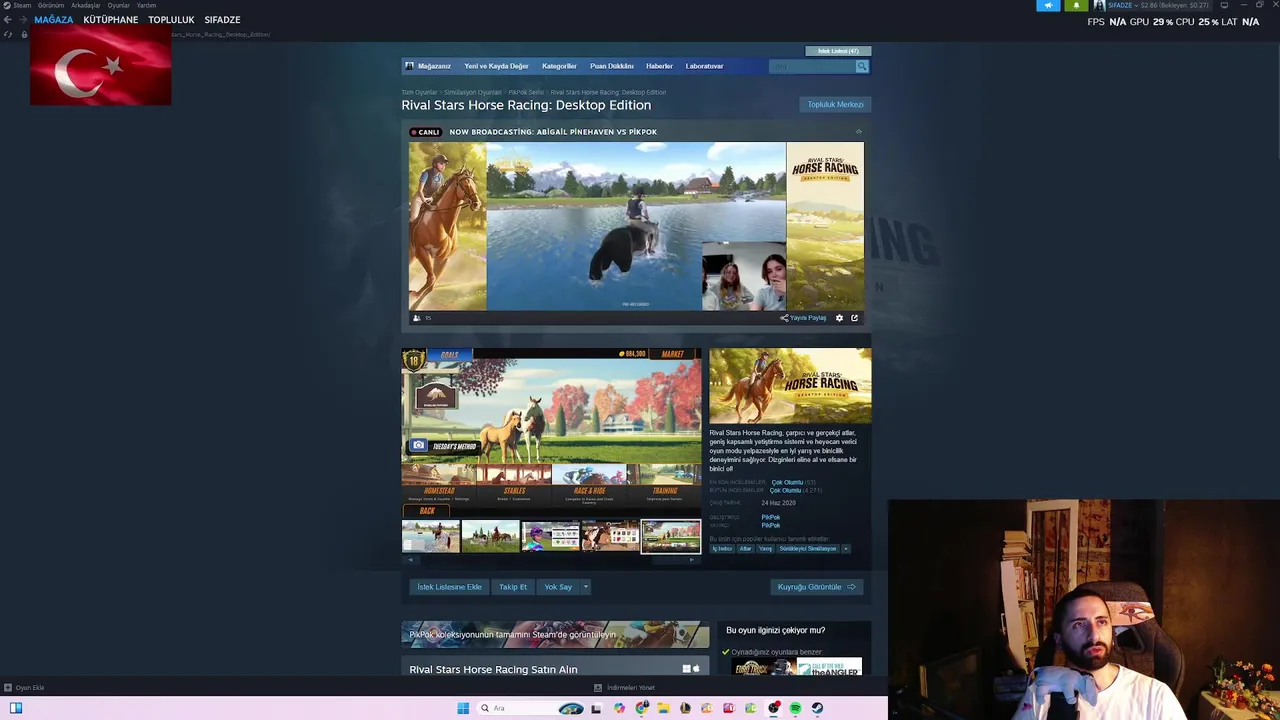Image resolution: width=1280 pixels, height=720 pixels.
Task: Pop out broadcast in new window icon
Action: (x=854, y=318)
